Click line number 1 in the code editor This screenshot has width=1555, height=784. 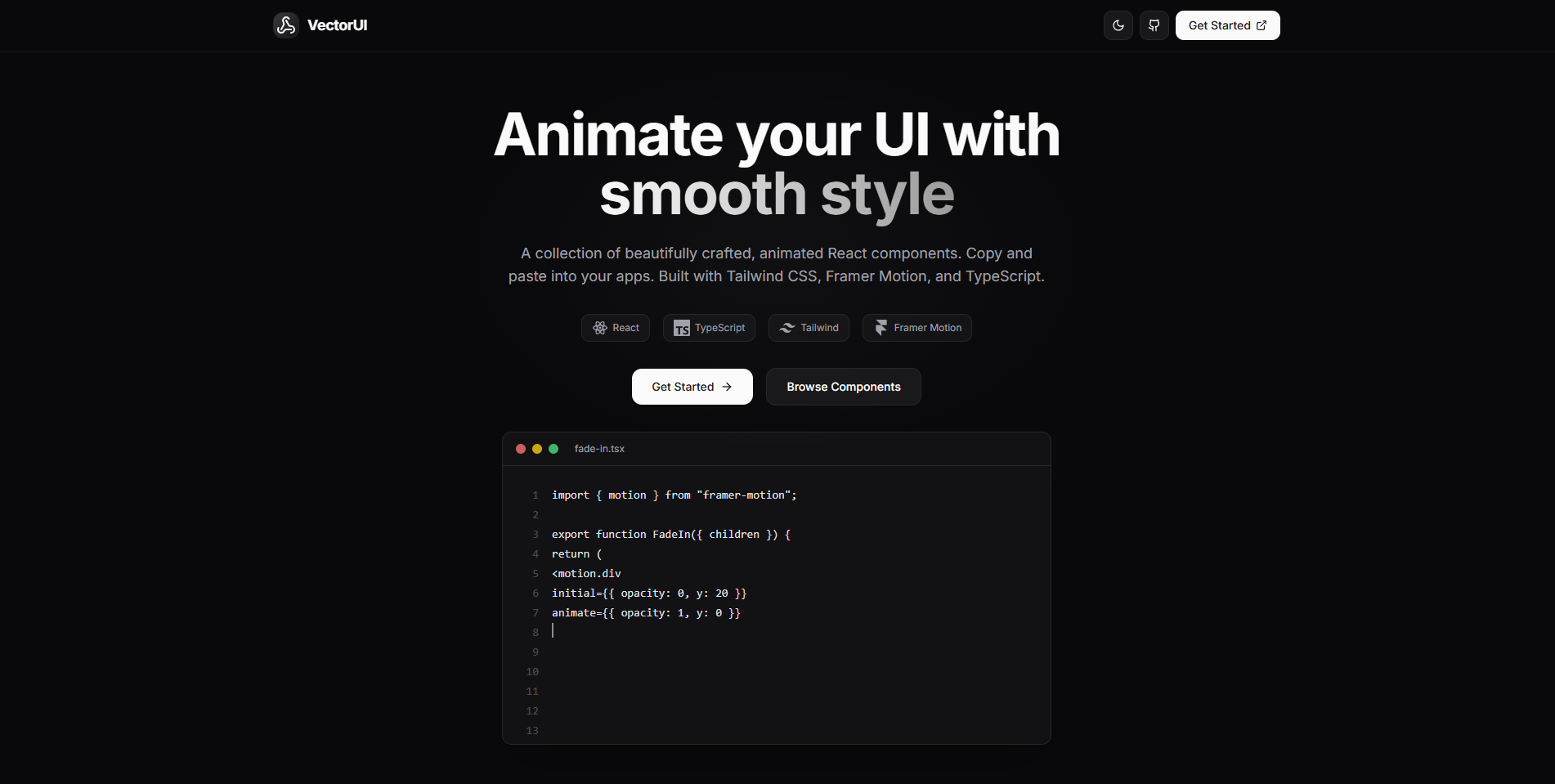coord(536,495)
